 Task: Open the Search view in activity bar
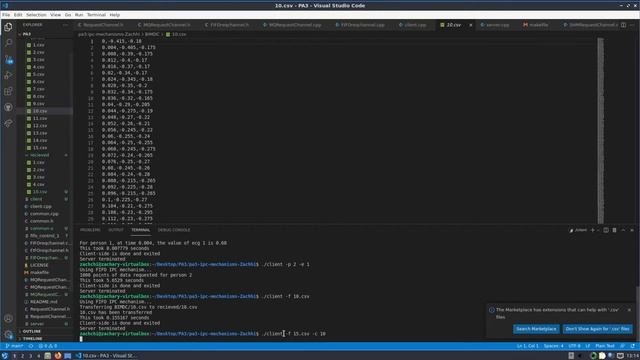pos(8,43)
